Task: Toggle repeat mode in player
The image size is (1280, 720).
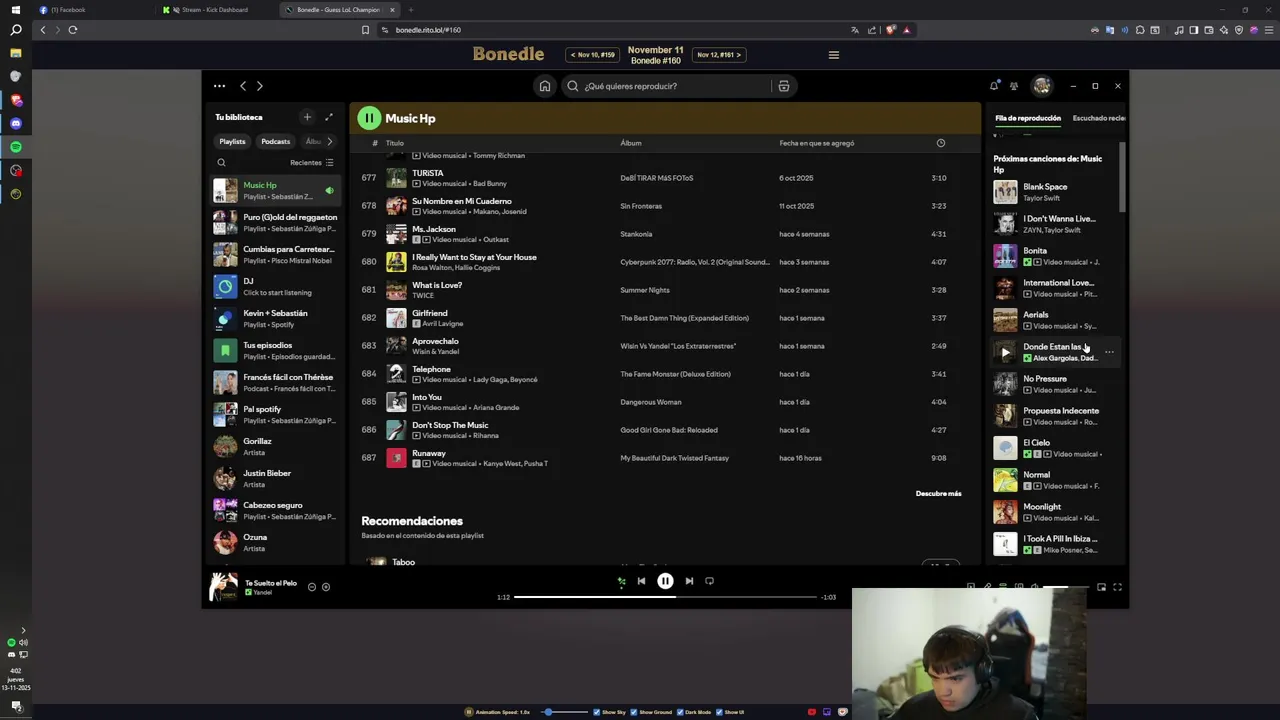Action: (709, 581)
